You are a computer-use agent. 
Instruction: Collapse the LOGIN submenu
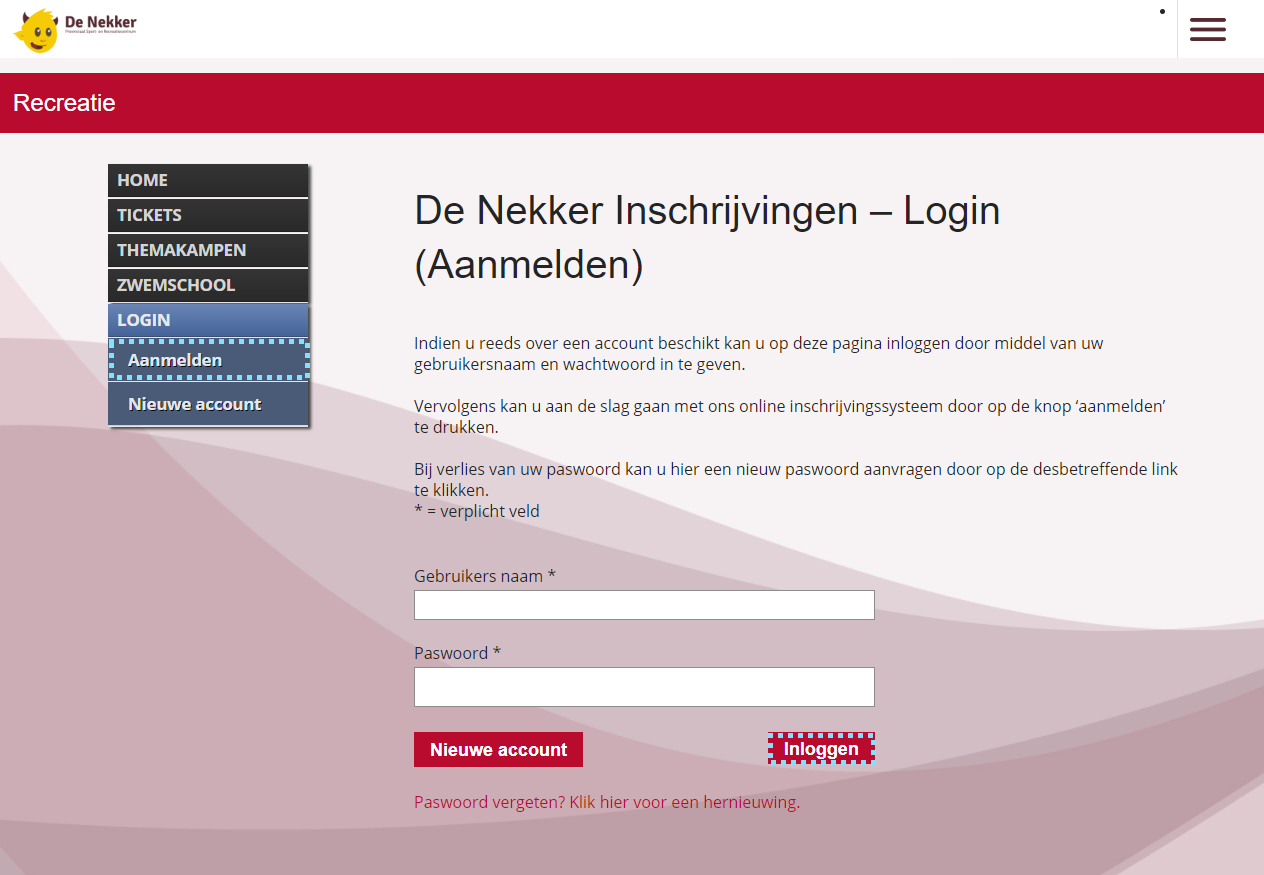[207, 319]
